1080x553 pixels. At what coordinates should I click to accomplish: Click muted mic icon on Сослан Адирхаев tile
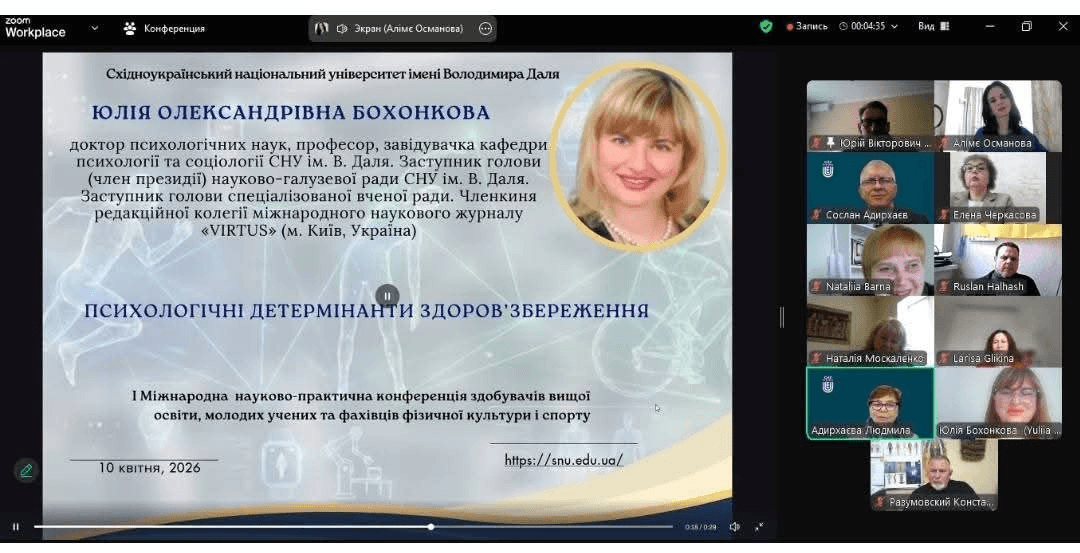817,215
